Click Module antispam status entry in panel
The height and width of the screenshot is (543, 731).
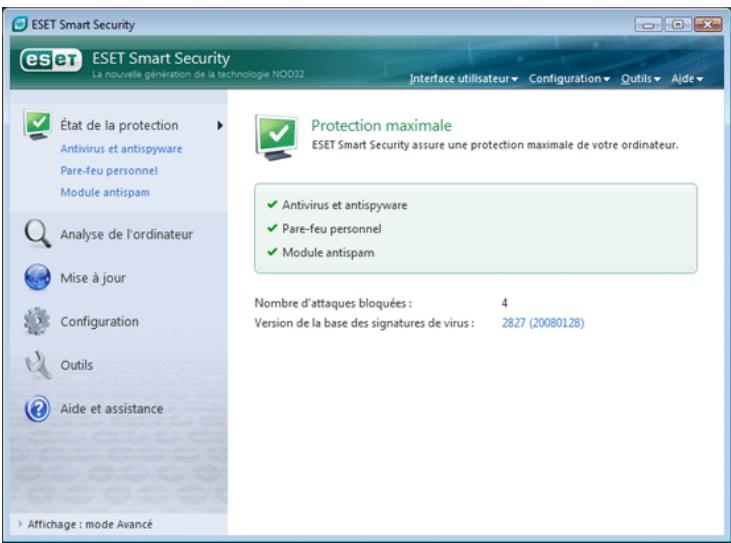(328, 252)
